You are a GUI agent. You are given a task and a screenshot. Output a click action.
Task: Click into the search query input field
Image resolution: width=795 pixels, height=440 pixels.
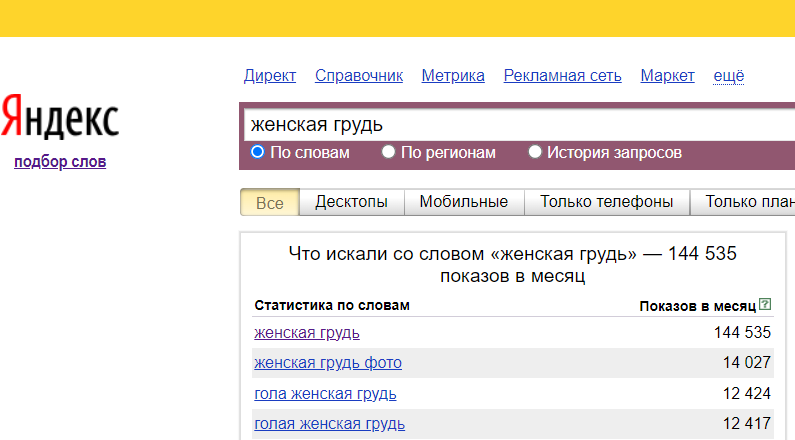point(519,125)
